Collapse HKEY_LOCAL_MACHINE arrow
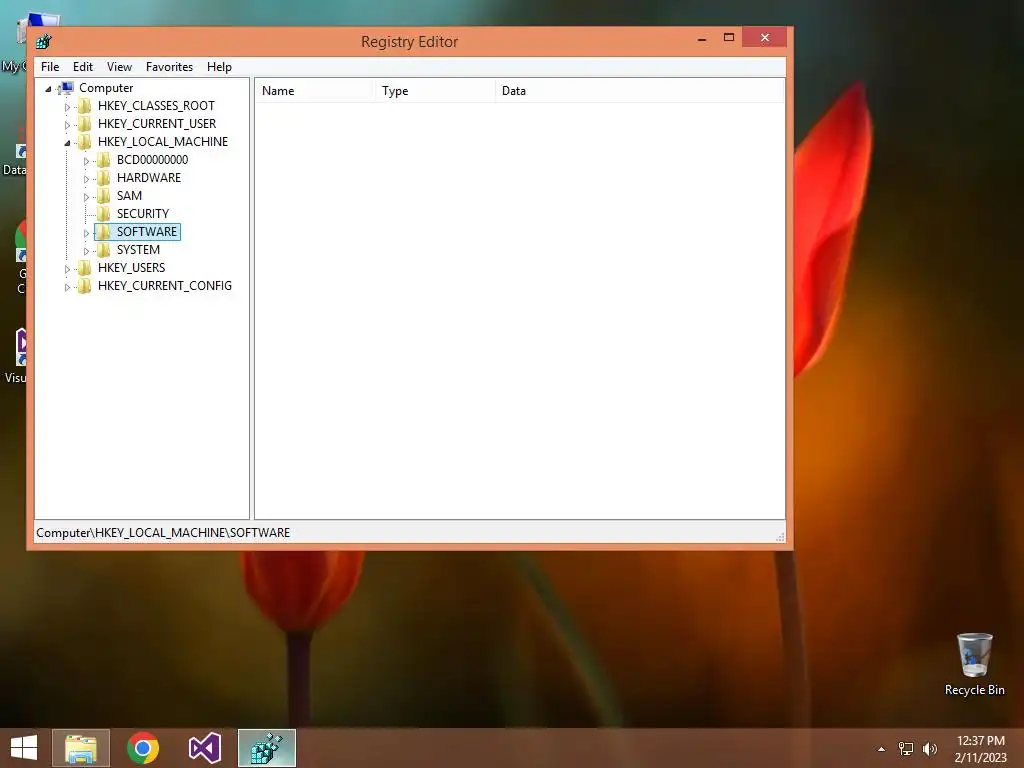 (67, 143)
